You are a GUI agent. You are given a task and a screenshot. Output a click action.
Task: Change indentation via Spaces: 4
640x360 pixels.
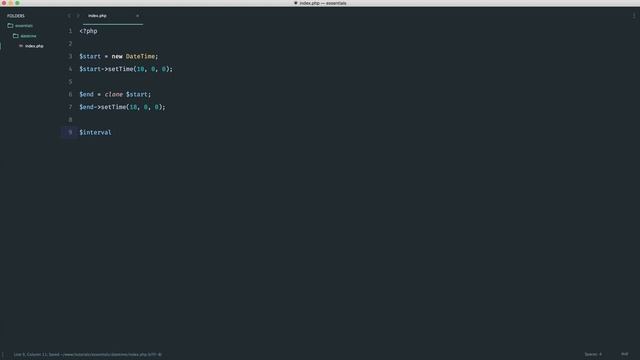point(593,354)
